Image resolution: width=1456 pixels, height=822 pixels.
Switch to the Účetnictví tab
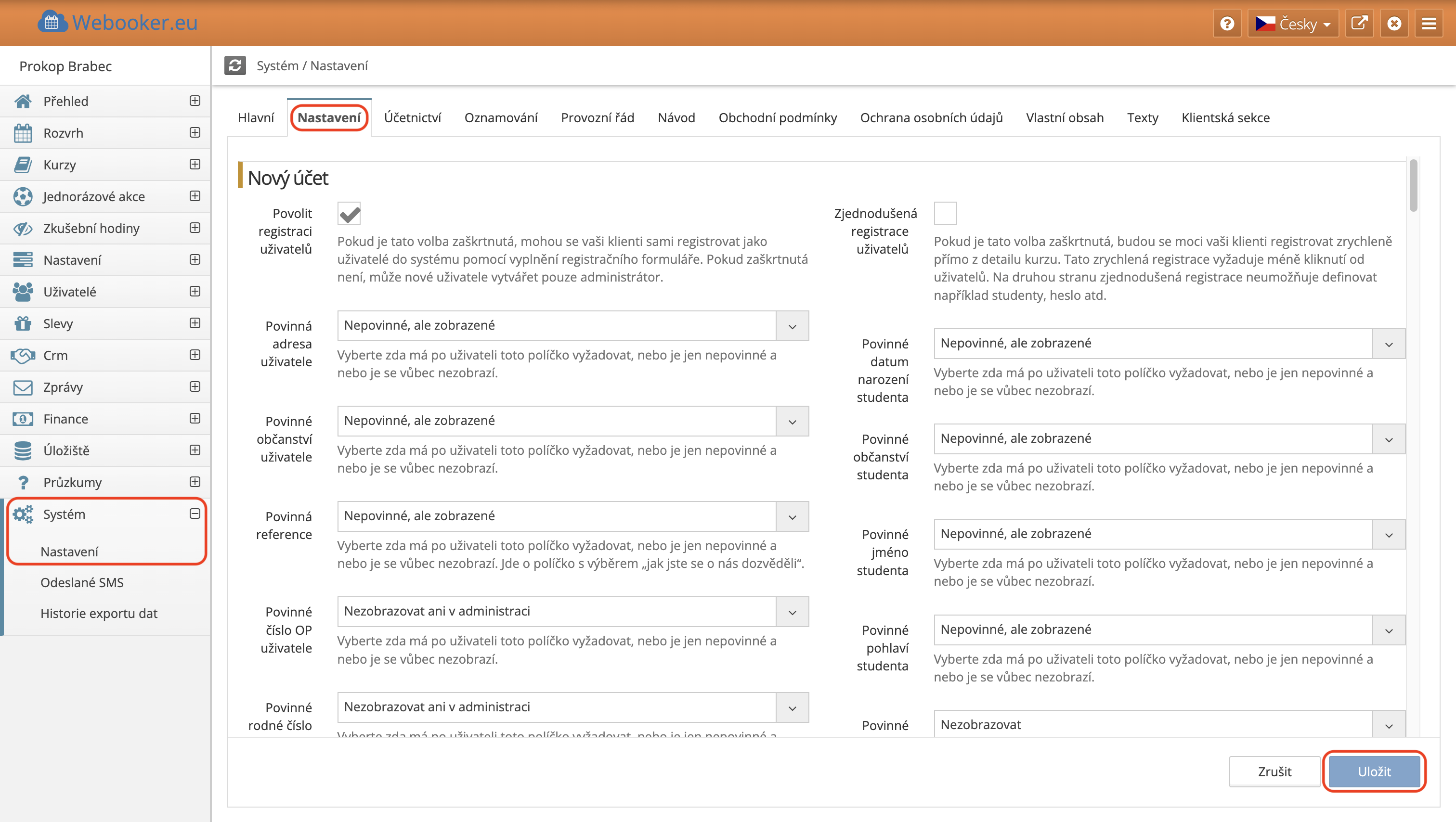(x=413, y=117)
